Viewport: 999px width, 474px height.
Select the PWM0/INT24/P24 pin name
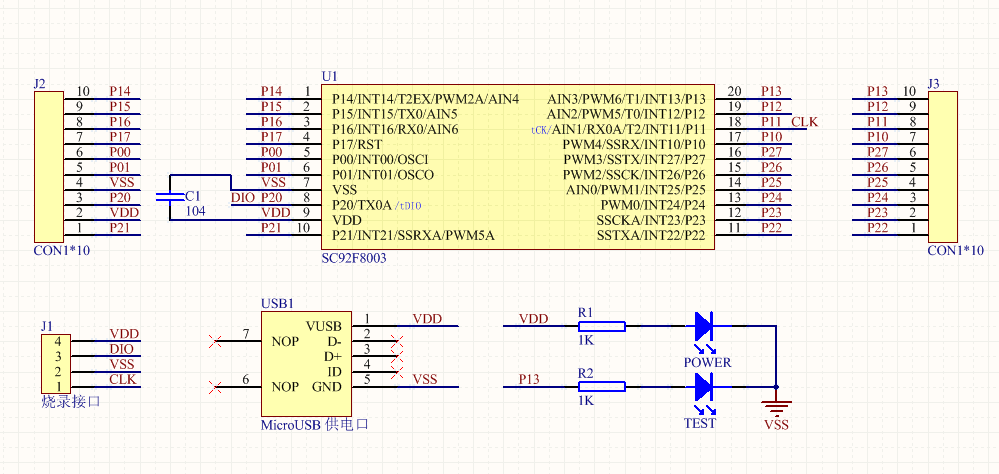pyautogui.click(x=653, y=205)
